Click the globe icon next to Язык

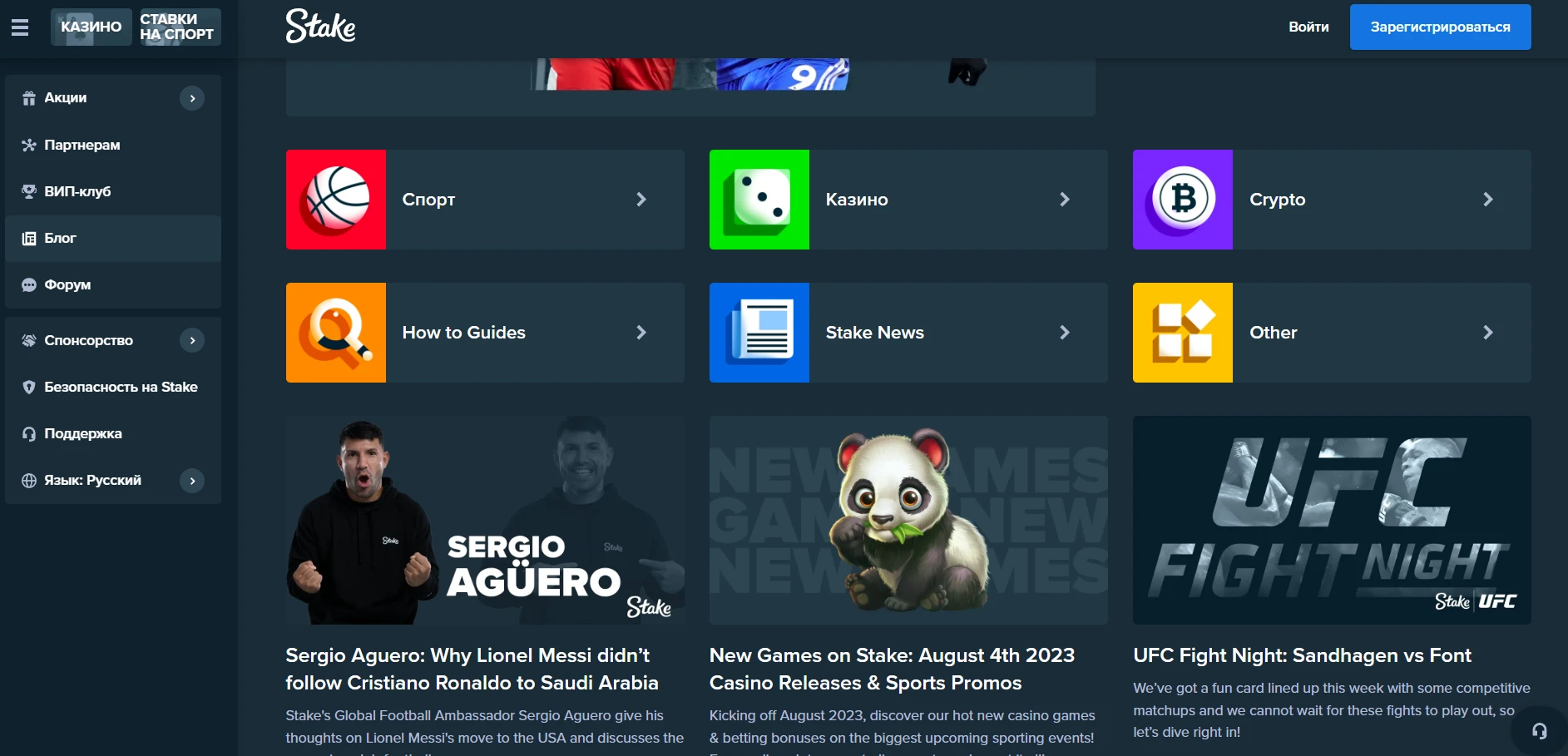(29, 480)
